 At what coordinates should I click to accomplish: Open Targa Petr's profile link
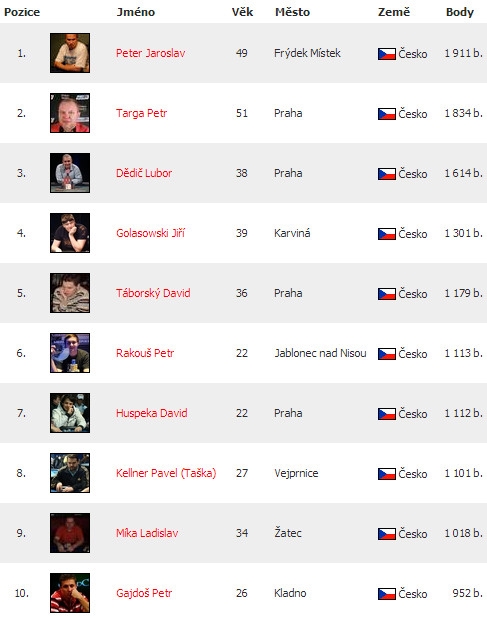coord(141,114)
